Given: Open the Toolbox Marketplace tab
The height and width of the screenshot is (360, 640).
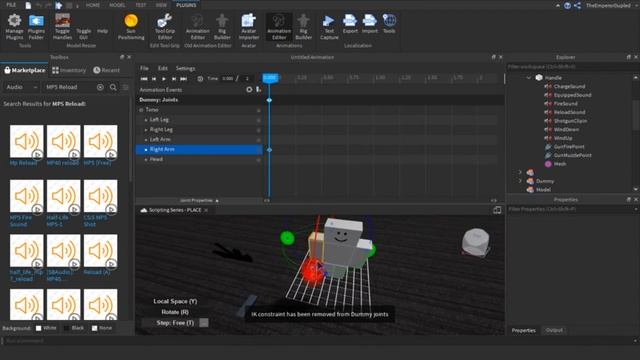Looking at the screenshot, I should (24, 70).
